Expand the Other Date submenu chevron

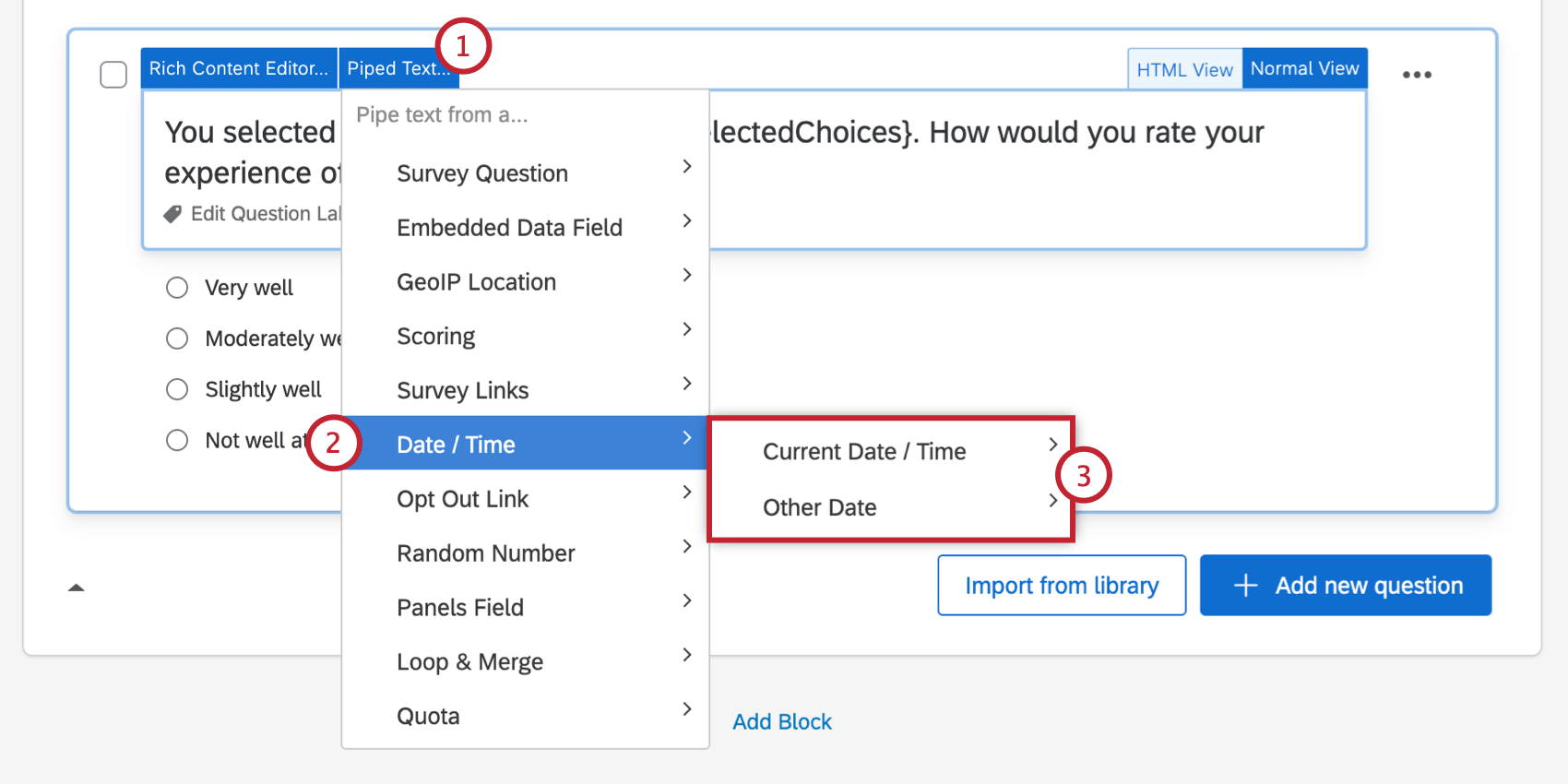(1052, 501)
